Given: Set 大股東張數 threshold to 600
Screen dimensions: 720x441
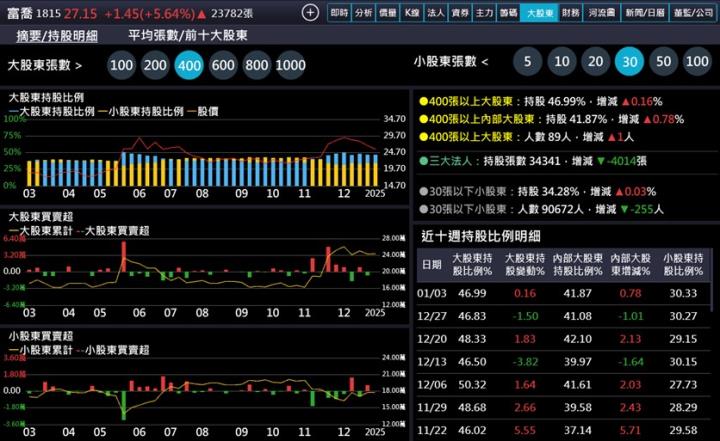Looking at the screenshot, I should pyautogui.click(x=223, y=65).
